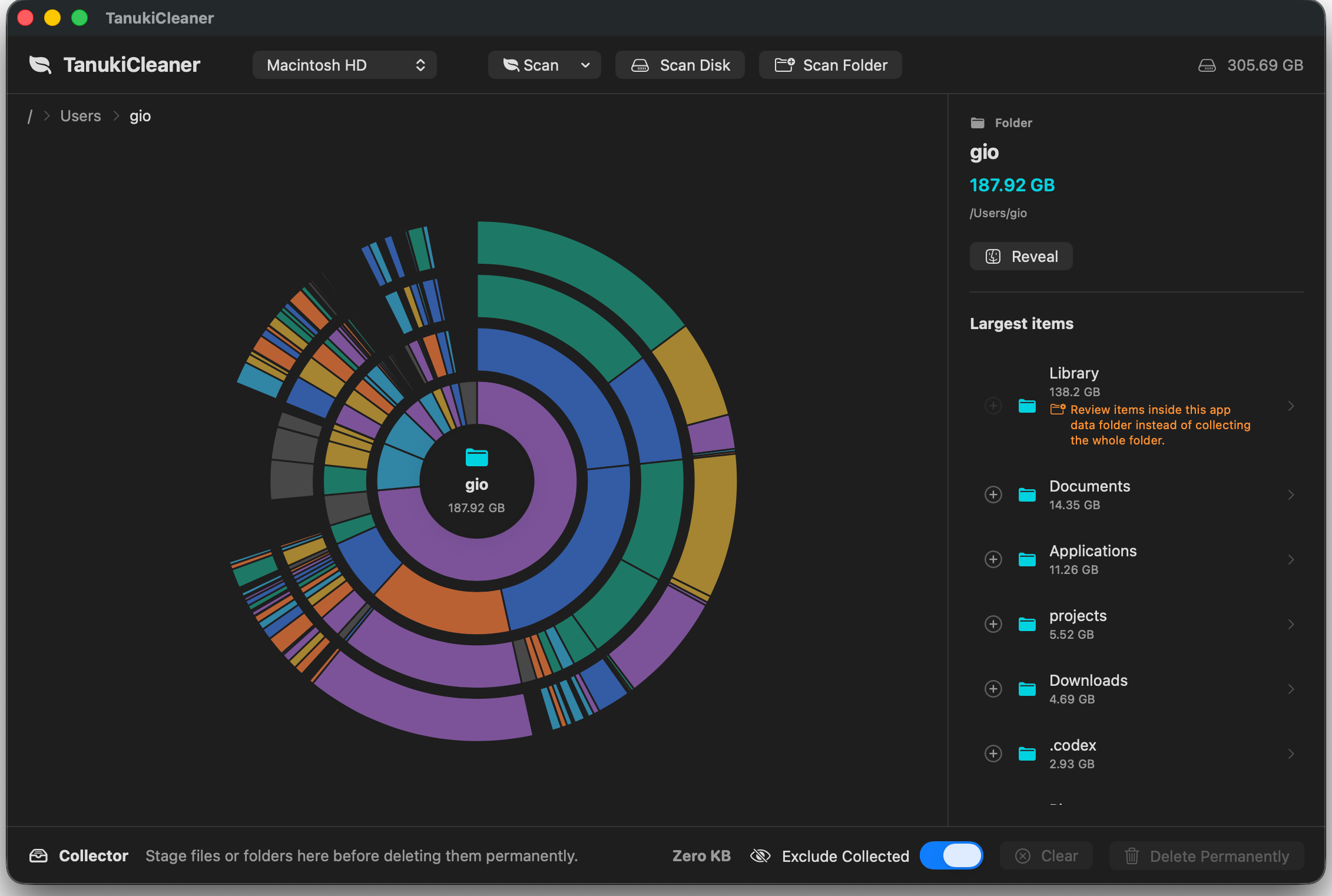Click the Scan button
The image size is (1332, 896).
pyautogui.click(x=531, y=65)
